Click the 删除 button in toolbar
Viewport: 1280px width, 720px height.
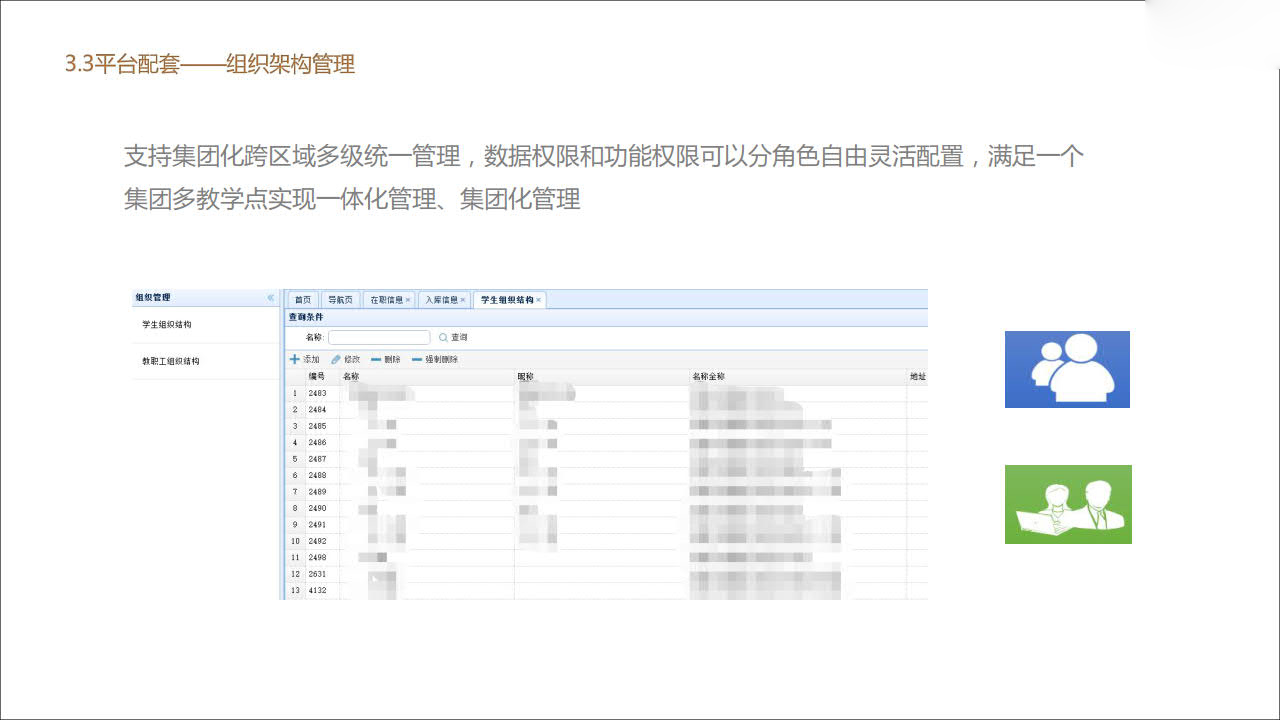(385, 359)
